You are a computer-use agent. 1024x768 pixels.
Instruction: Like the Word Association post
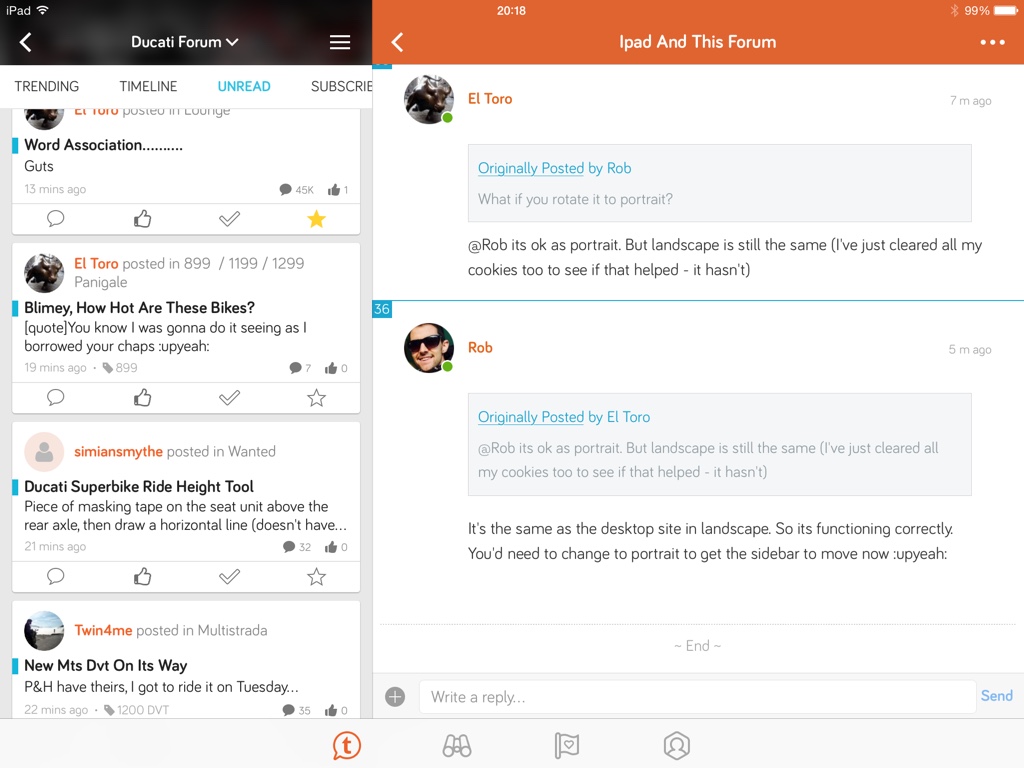[142, 219]
